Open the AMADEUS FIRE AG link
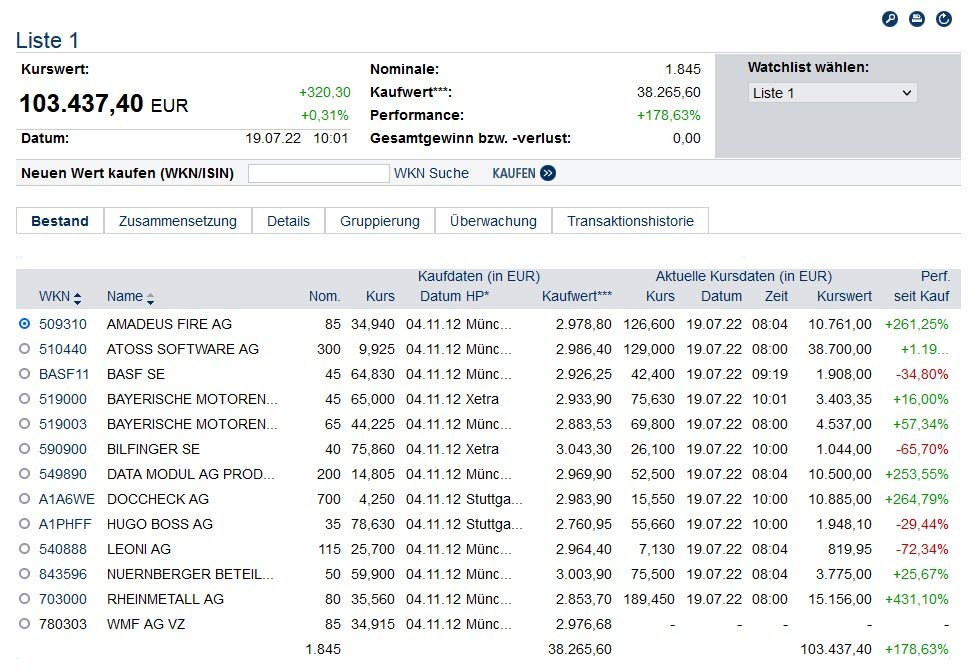 tap(169, 324)
